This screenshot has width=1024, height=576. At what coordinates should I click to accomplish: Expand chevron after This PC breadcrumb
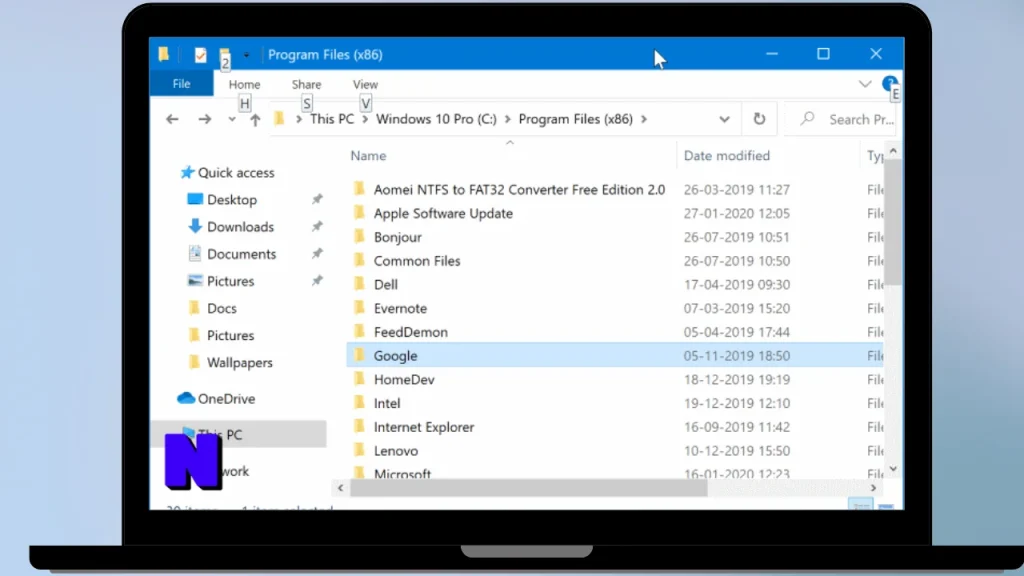pos(365,120)
